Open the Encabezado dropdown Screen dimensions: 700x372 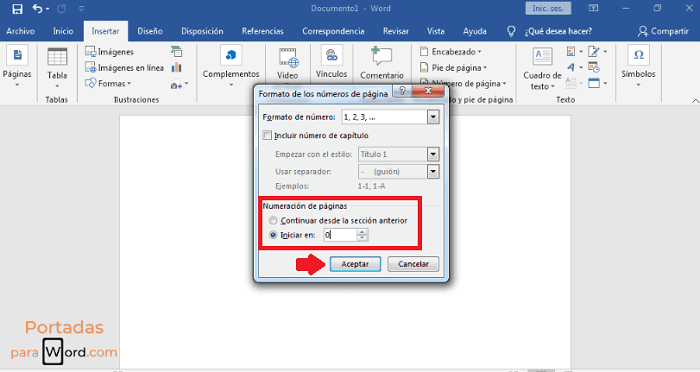[x=451, y=52]
